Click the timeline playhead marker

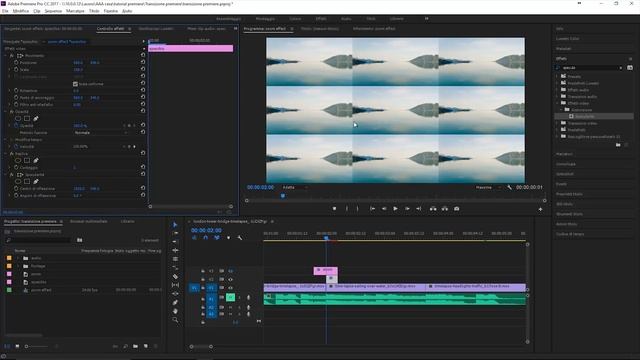[326, 238]
